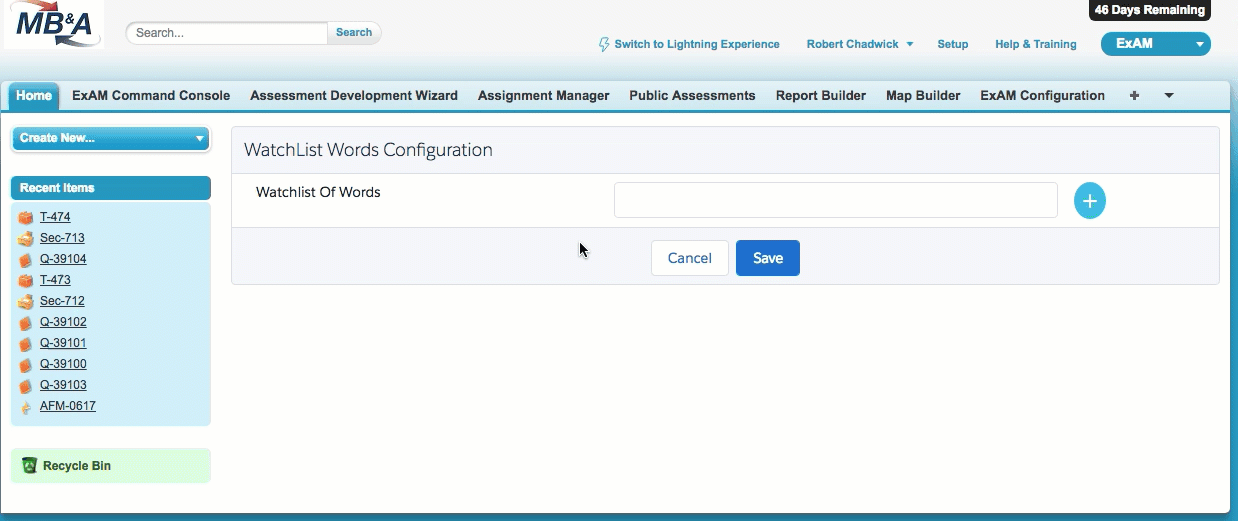The image size is (1238, 521).
Task: Click the 46 Days Remaining badge
Action: click(1149, 10)
